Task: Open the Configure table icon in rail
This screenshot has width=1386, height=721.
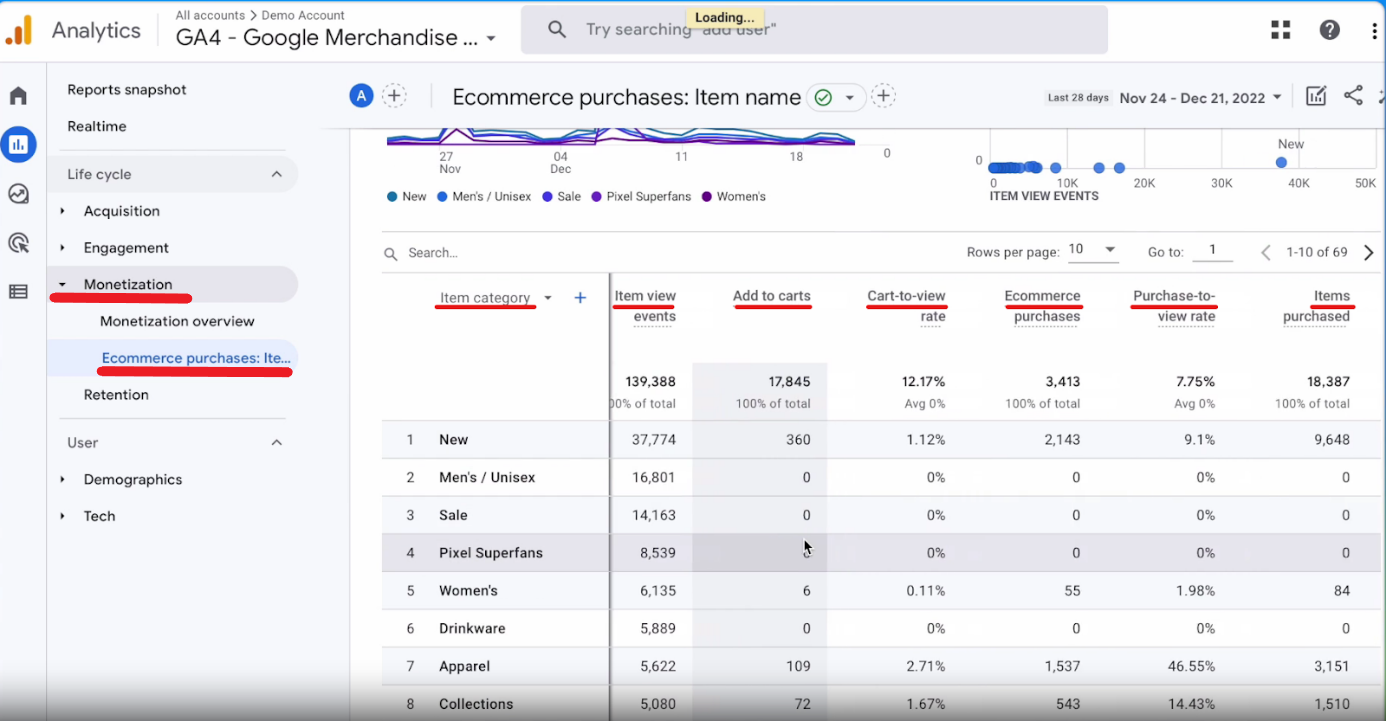Action: 18,292
